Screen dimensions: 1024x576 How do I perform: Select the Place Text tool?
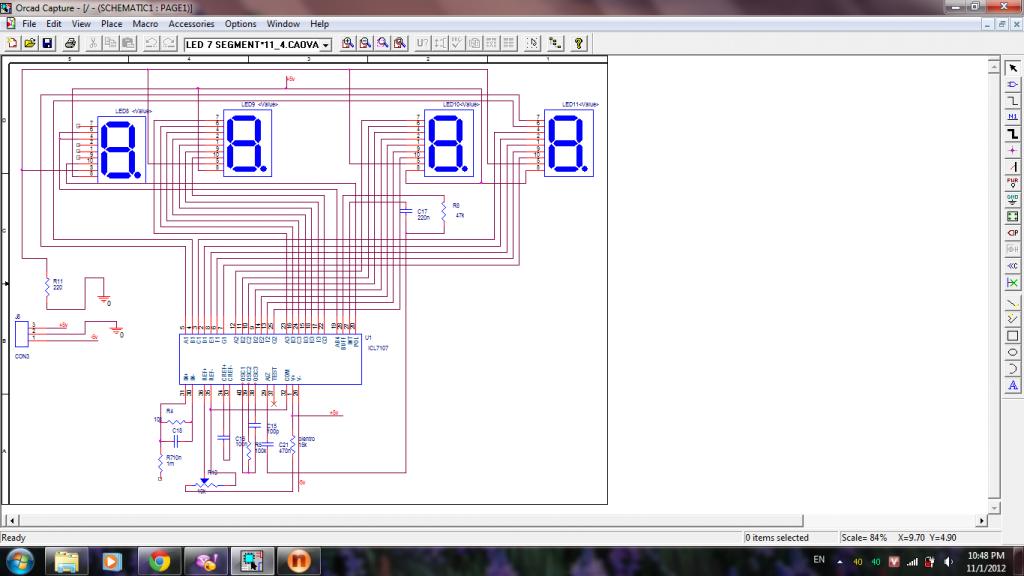[x=1012, y=385]
